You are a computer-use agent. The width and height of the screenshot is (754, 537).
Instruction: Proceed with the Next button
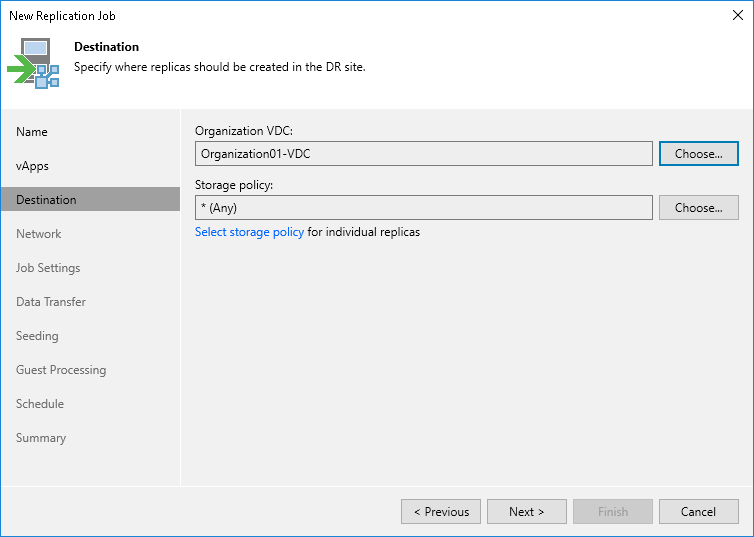click(x=527, y=512)
